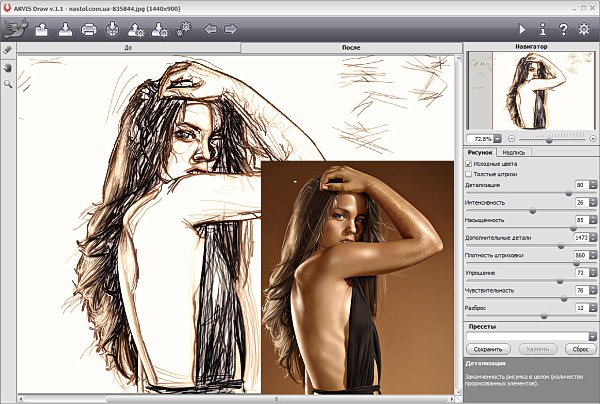Select the Zoom magnifier tool
Screen dimensions: 600x404
pos(8,85)
